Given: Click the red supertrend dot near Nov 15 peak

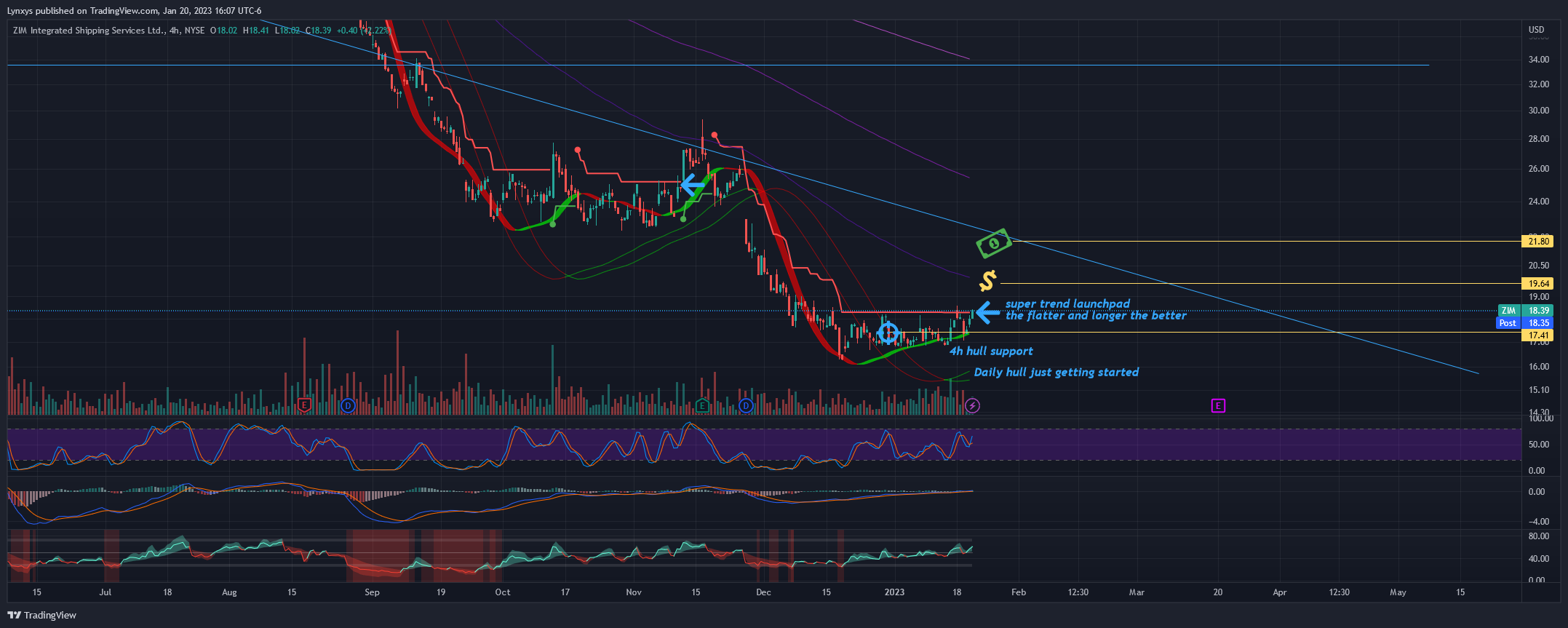Looking at the screenshot, I should click(x=715, y=135).
